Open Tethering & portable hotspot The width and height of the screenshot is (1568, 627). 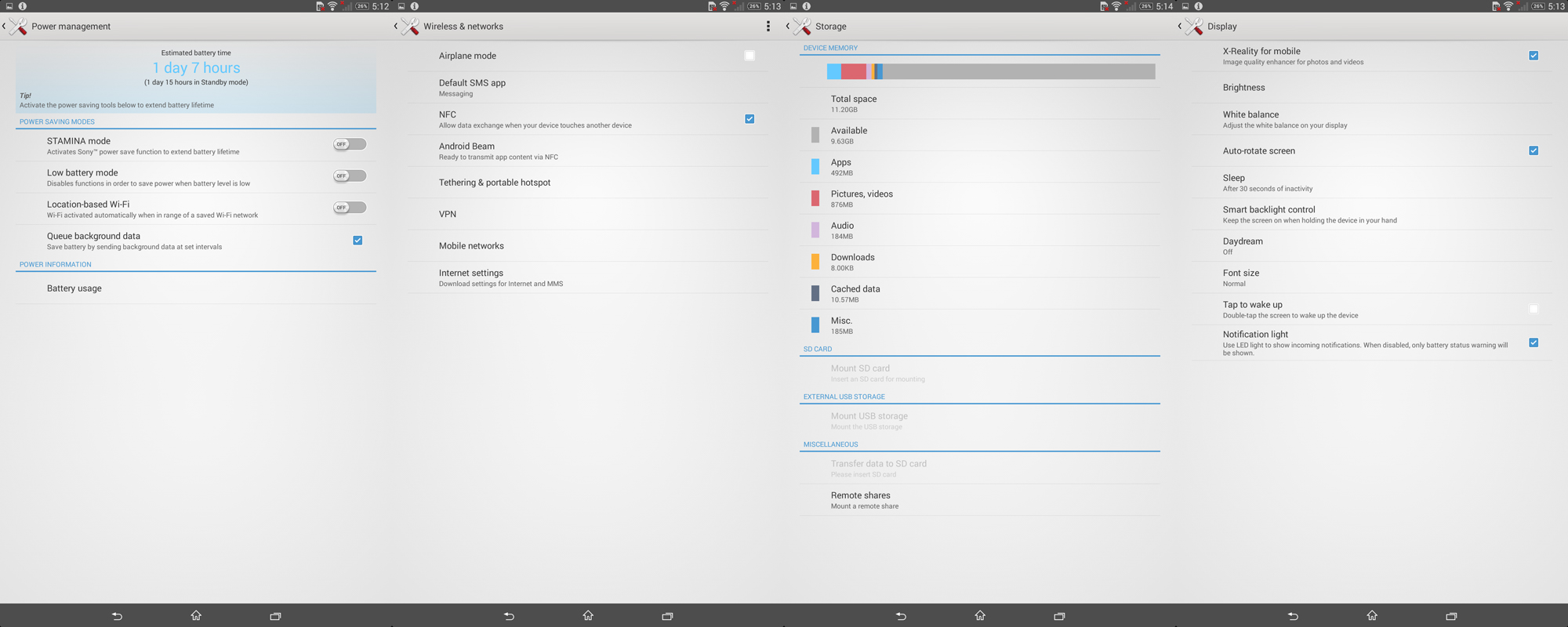(494, 183)
